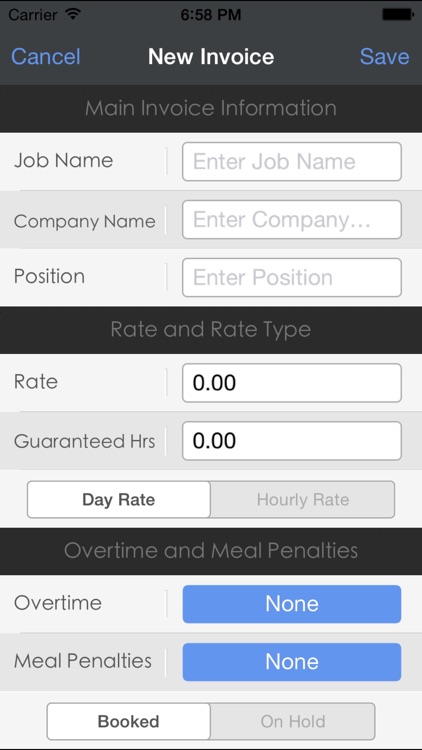The width and height of the screenshot is (422, 750).
Task: Select the Booked status segment
Action: coord(129,721)
